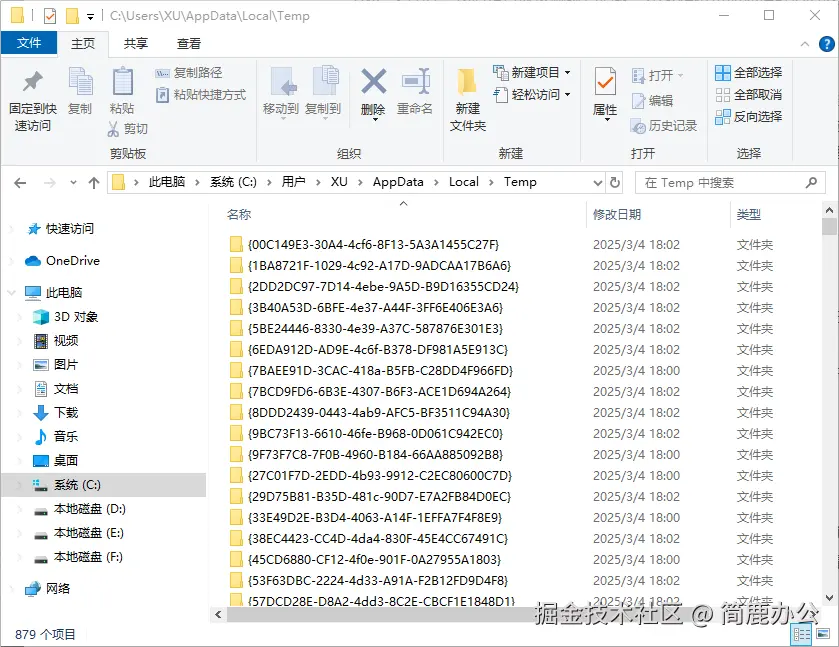Image resolution: width=839 pixels, height=647 pixels.
Task: Click the Copy ribbon icon
Action: [81, 82]
